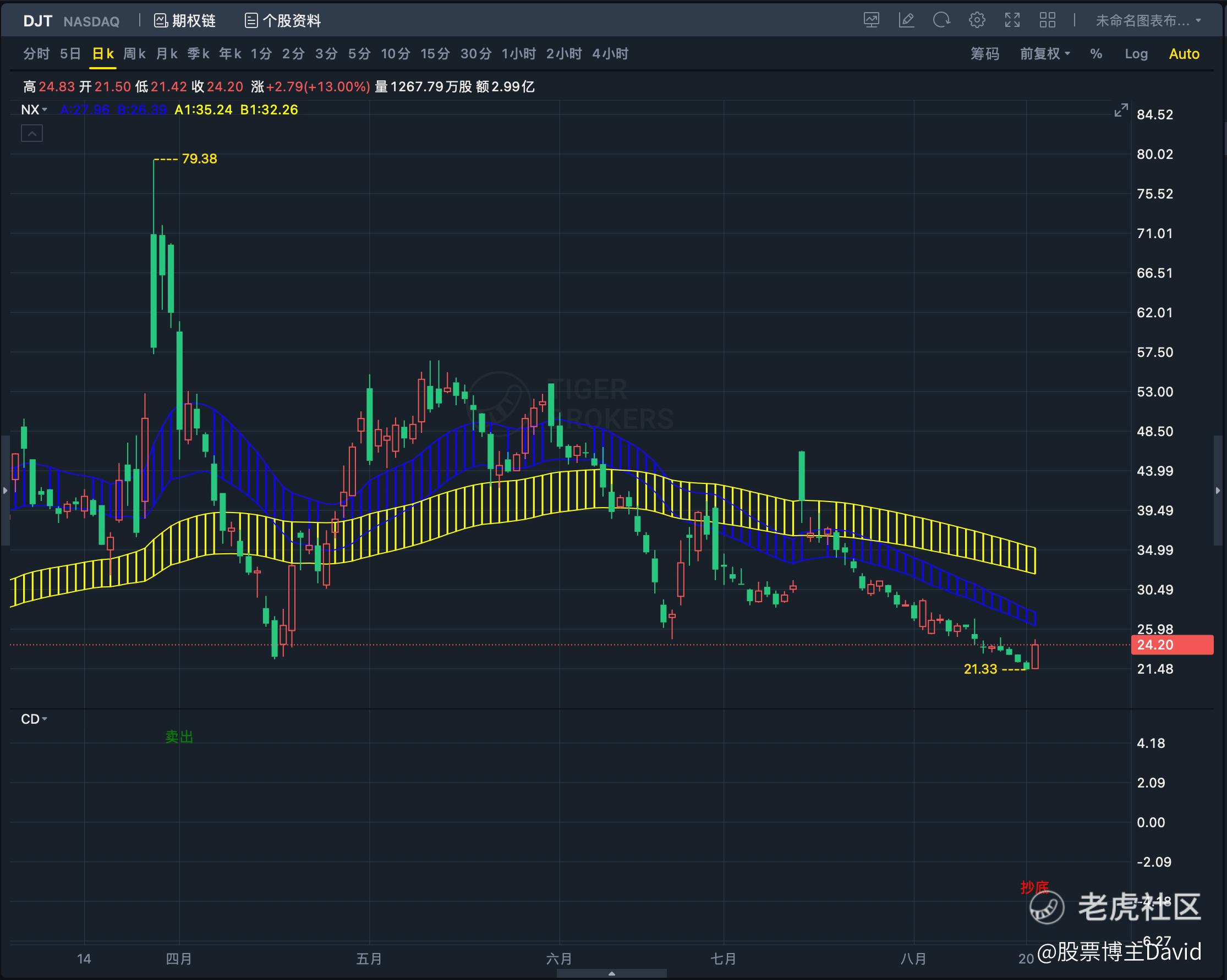Viewport: 1227px width, 980px height.
Task: Click the 筹码 chips button
Action: pos(984,54)
